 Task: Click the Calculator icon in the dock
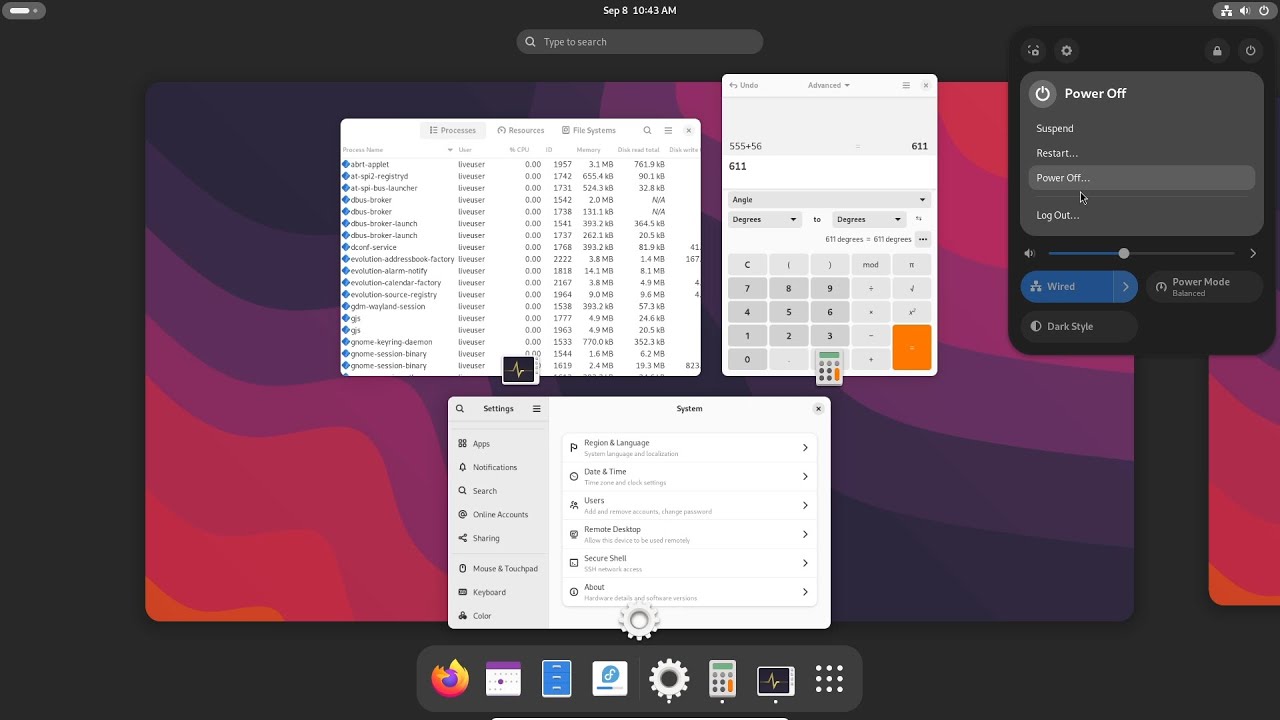722,680
